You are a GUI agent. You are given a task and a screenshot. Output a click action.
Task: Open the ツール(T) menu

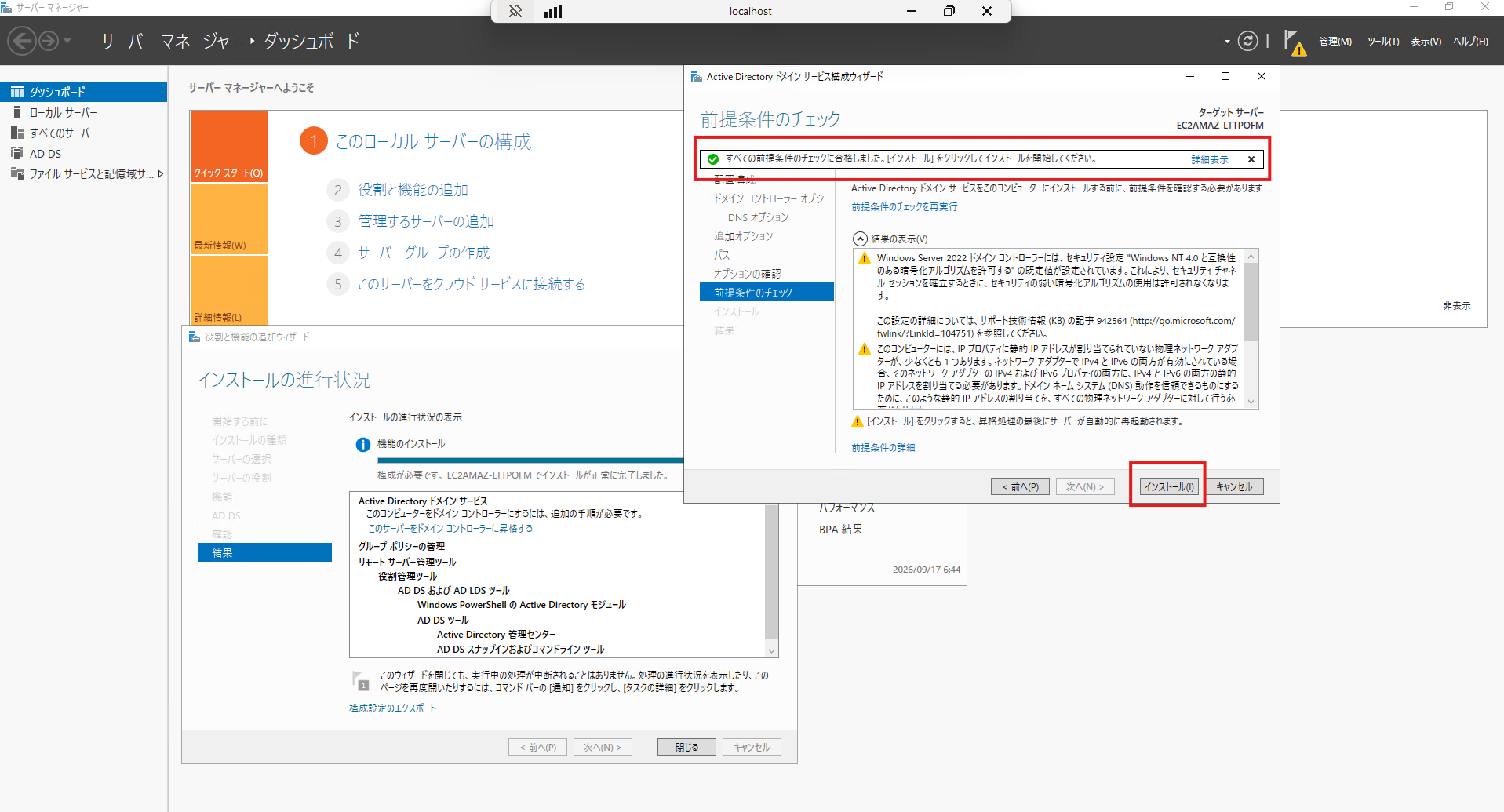pyautogui.click(x=1383, y=42)
